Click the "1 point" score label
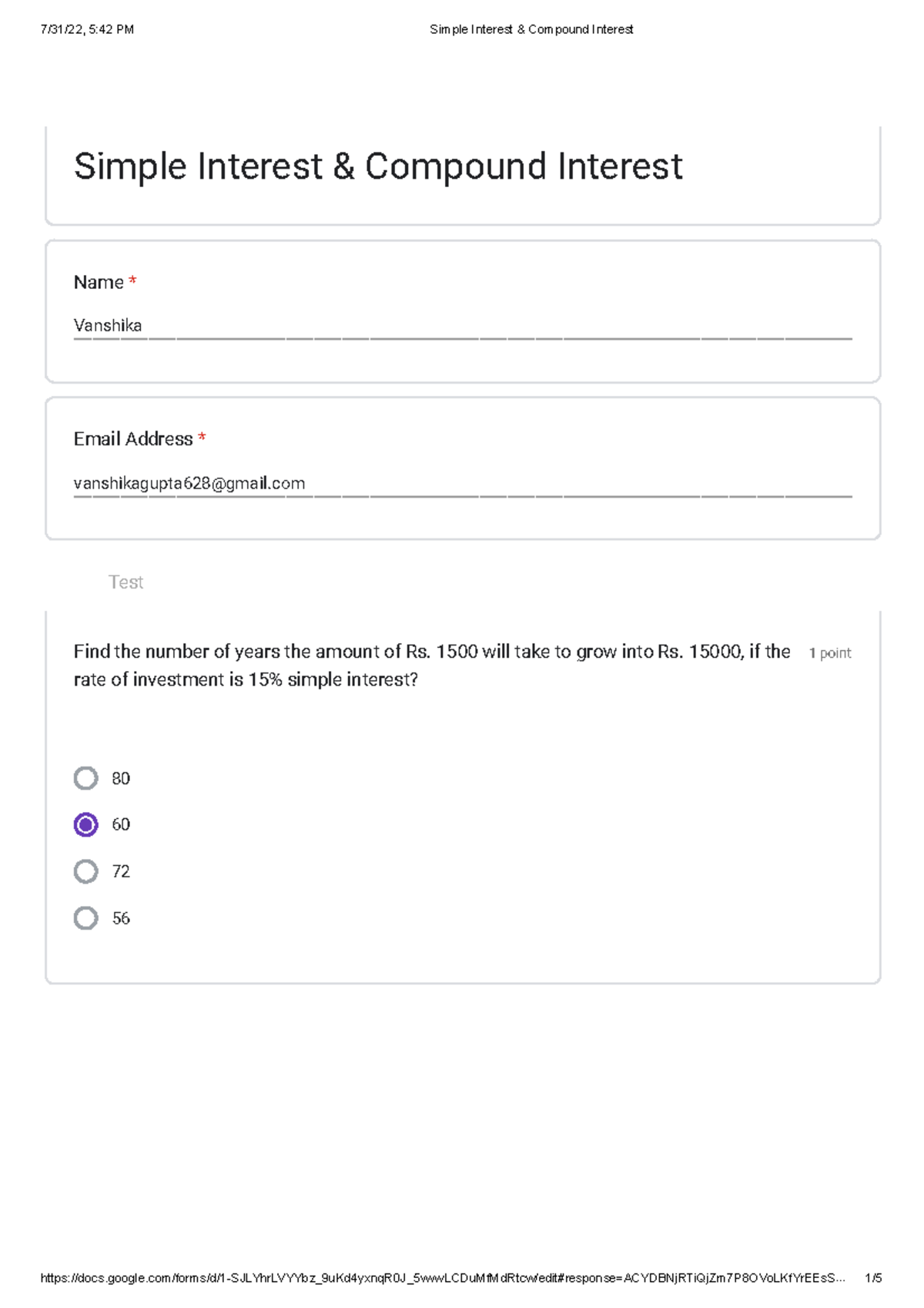 (829, 653)
